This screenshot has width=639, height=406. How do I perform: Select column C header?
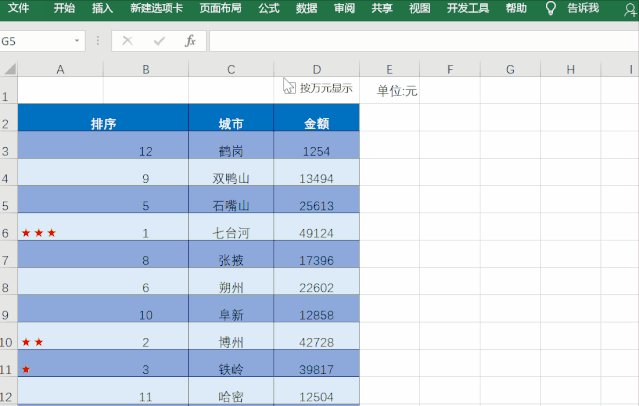pyautogui.click(x=231, y=69)
